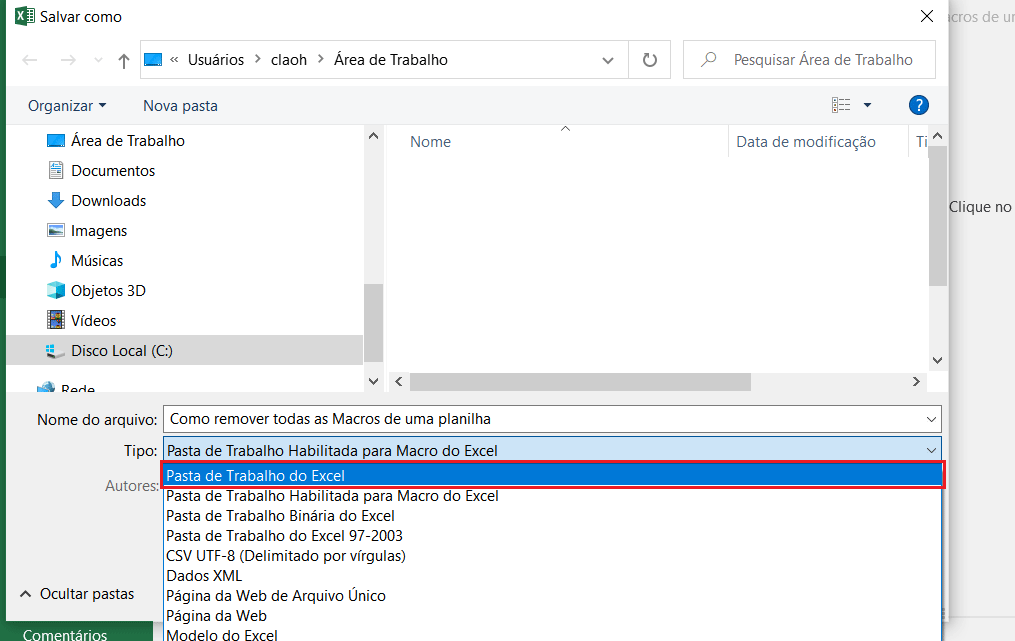Click the up-arrow parent folder icon
Screen dimensions: 1015x641
point(124,60)
